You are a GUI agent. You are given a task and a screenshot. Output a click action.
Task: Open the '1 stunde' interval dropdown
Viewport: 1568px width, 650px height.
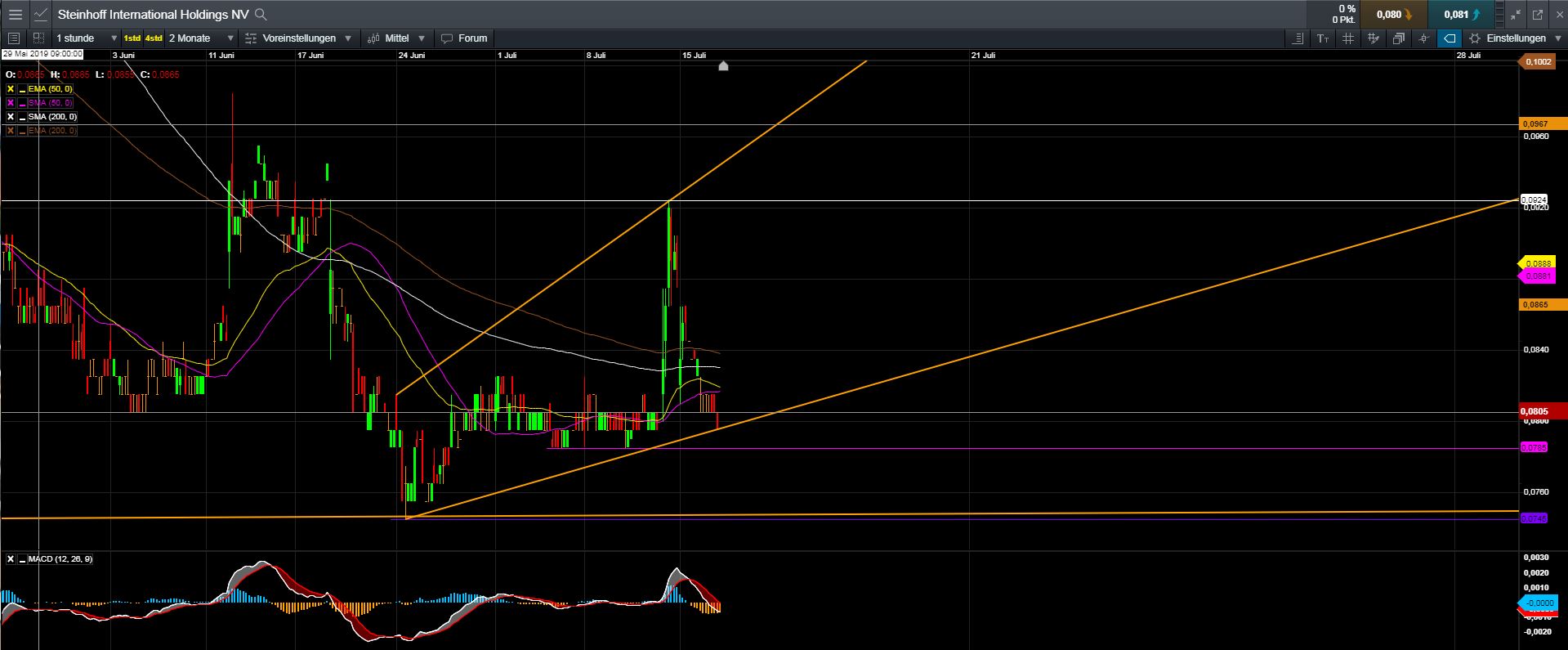[86, 38]
